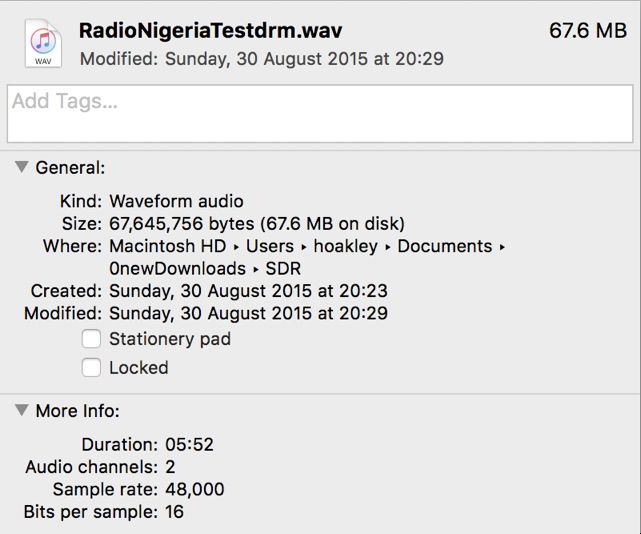Select the Sample rate value 48,000
Viewport: 641px width, 534px height.
click(195, 489)
